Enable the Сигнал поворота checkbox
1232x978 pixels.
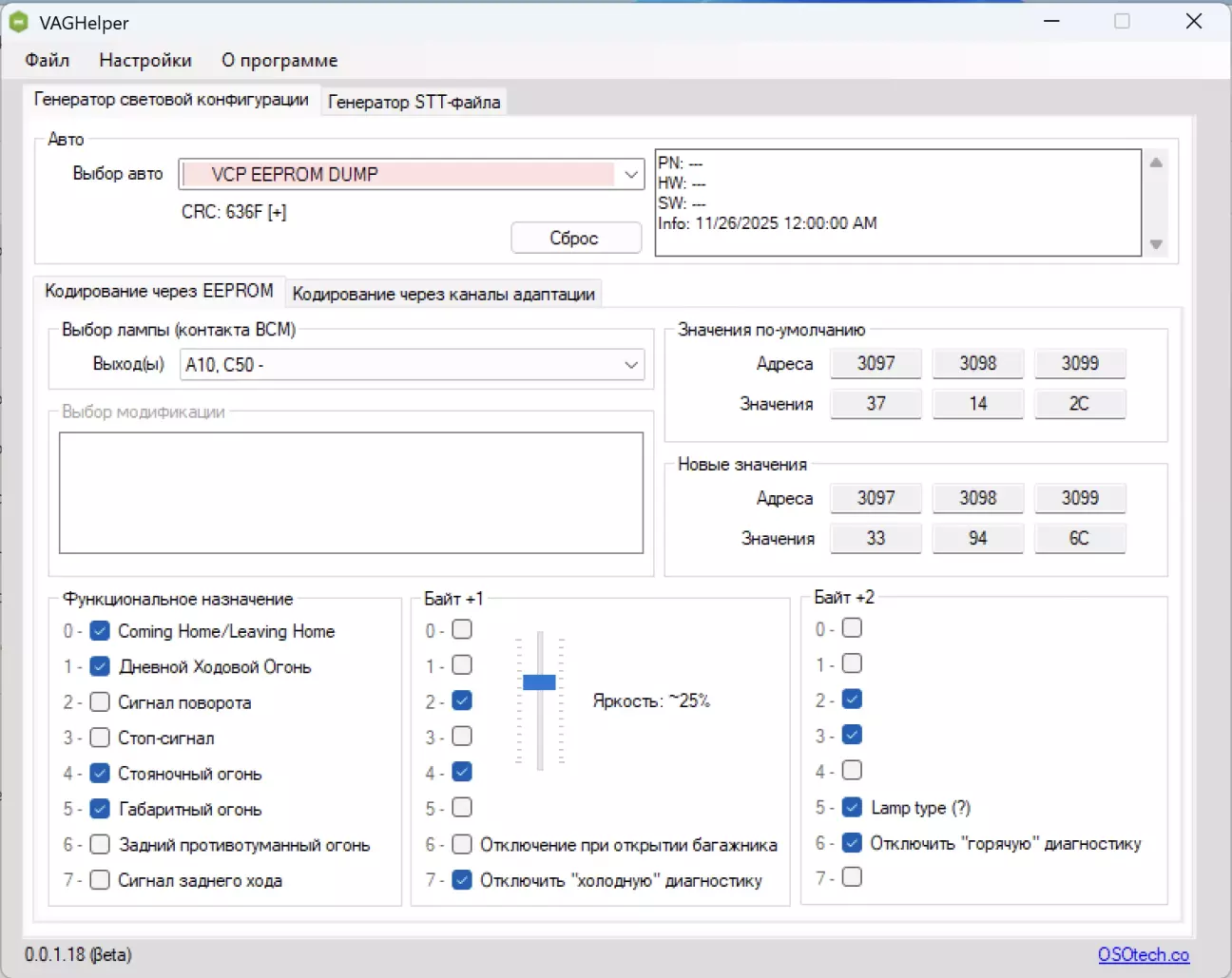click(x=100, y=702)
